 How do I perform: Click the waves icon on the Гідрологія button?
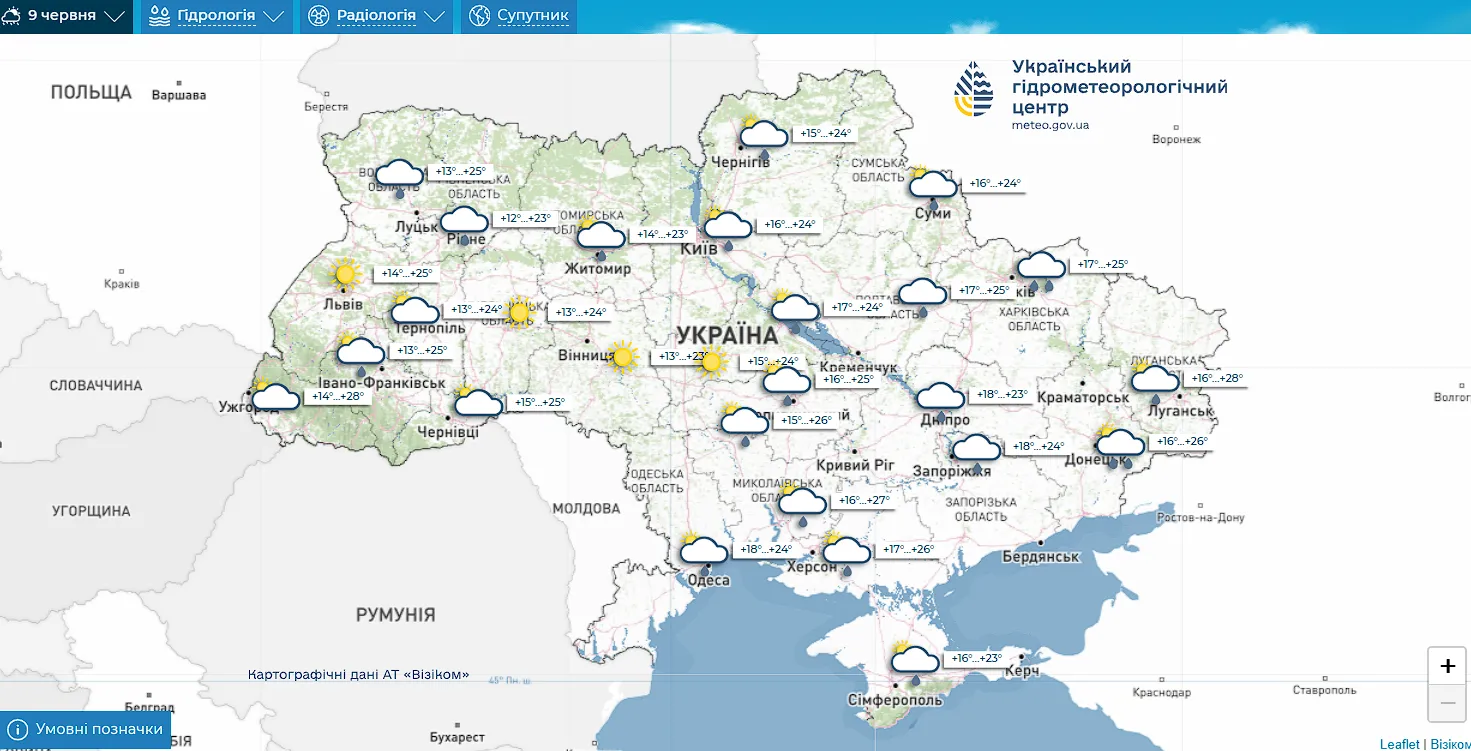coord(159,16)
